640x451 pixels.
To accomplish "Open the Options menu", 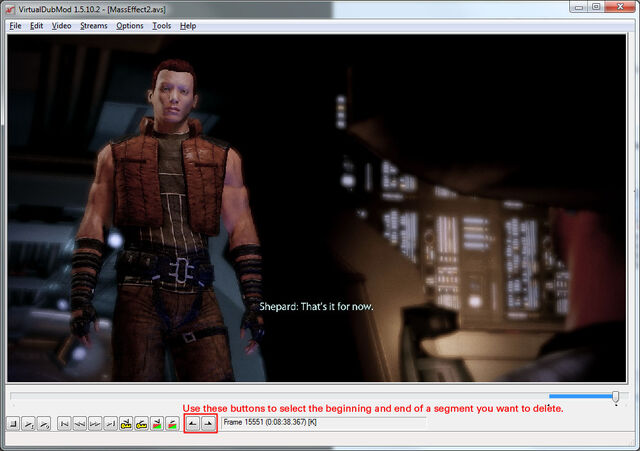I will (130, 26).
